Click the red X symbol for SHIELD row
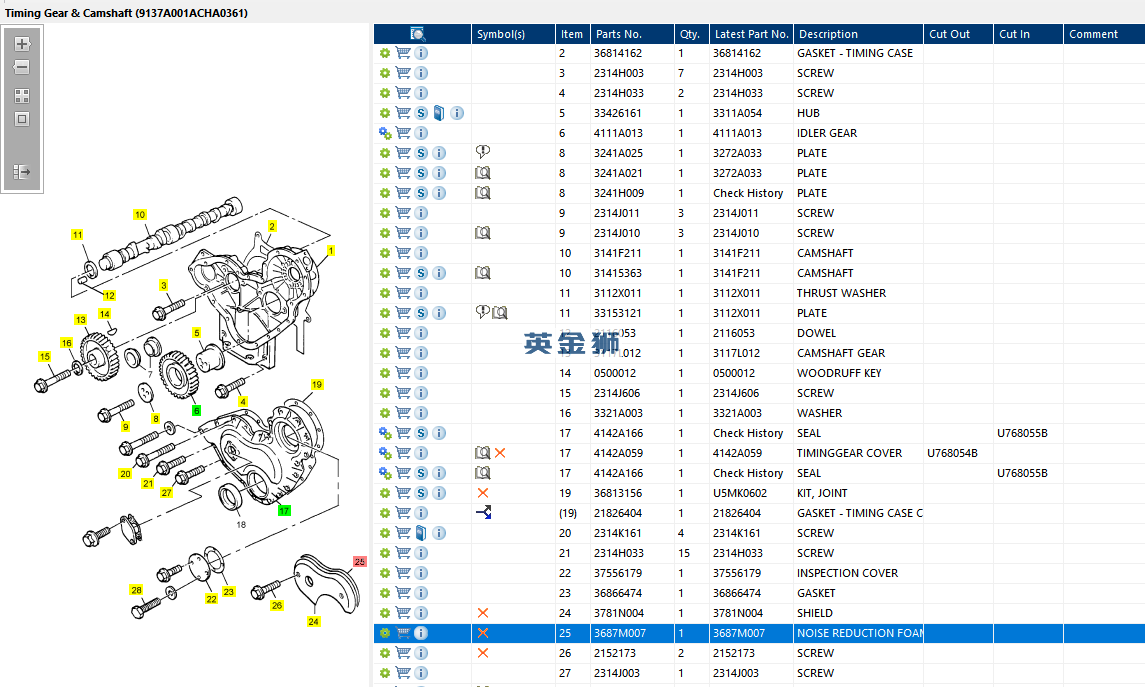The image size is (1145, 687). (483, 613)
